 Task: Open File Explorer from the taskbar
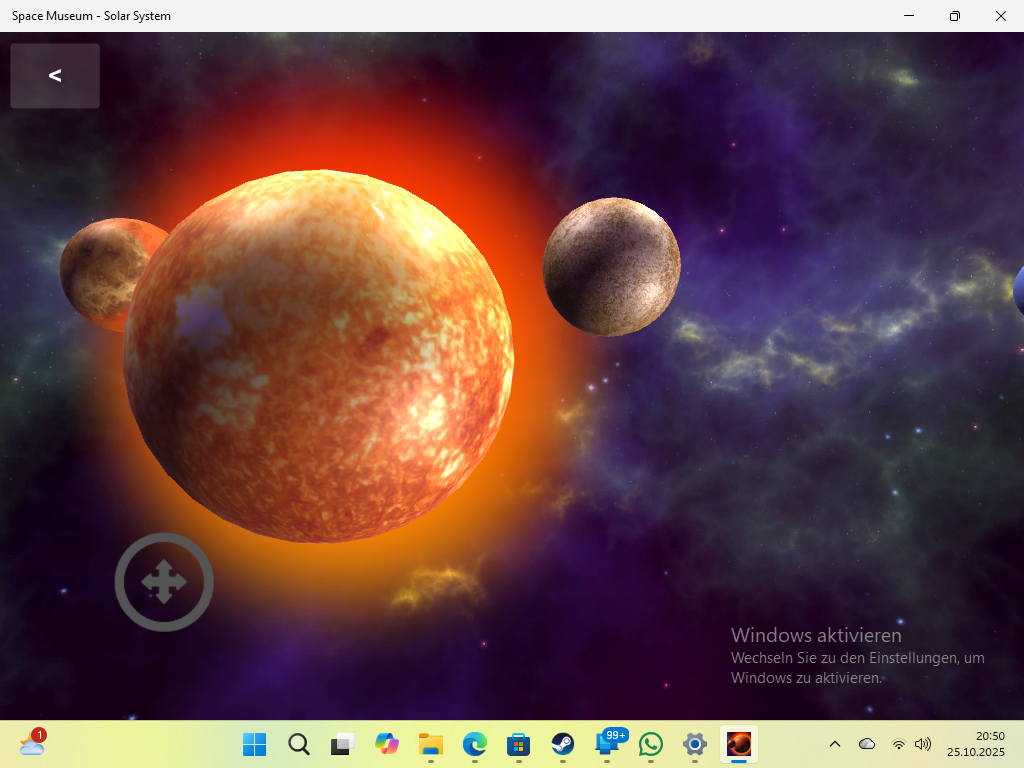click(x=431, y=744)
